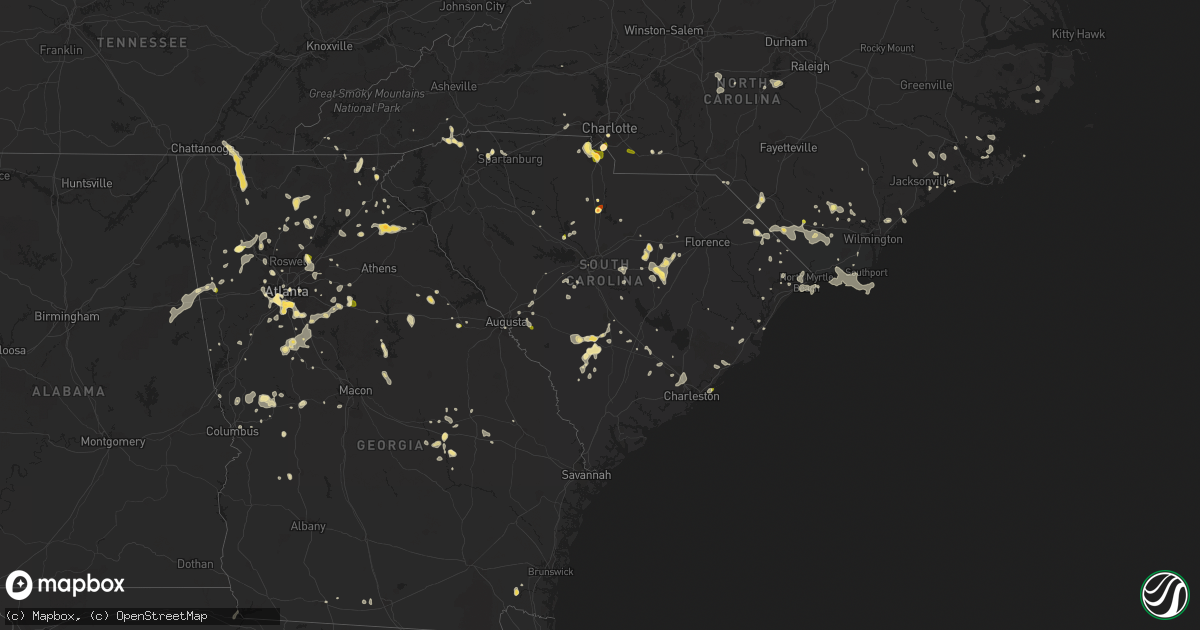Viewport: 1200px width, 630px height.
Task: Click the Dothan city label
Action: (x=195, y=564)
